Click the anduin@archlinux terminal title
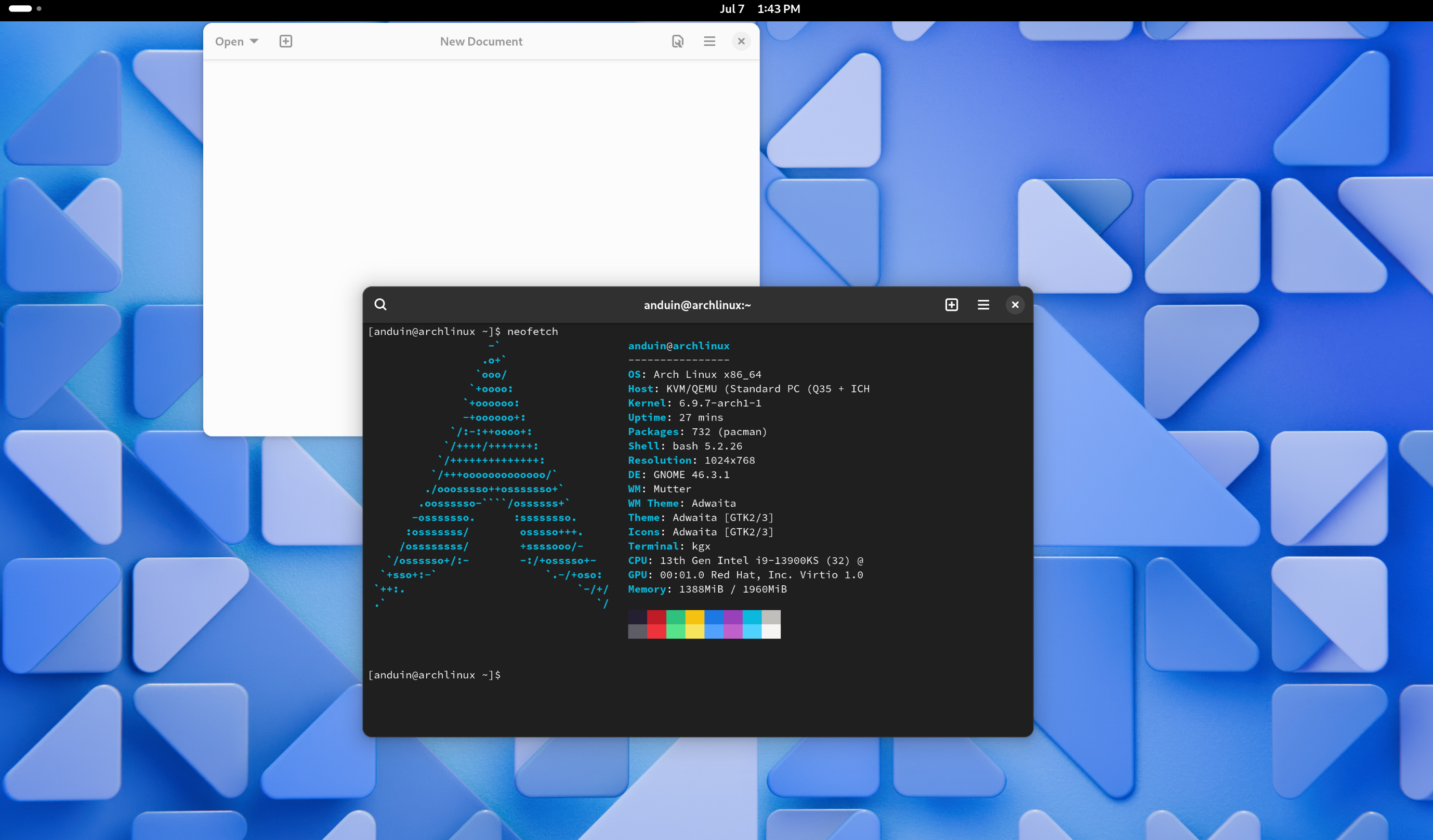 [x=697, y=305]
